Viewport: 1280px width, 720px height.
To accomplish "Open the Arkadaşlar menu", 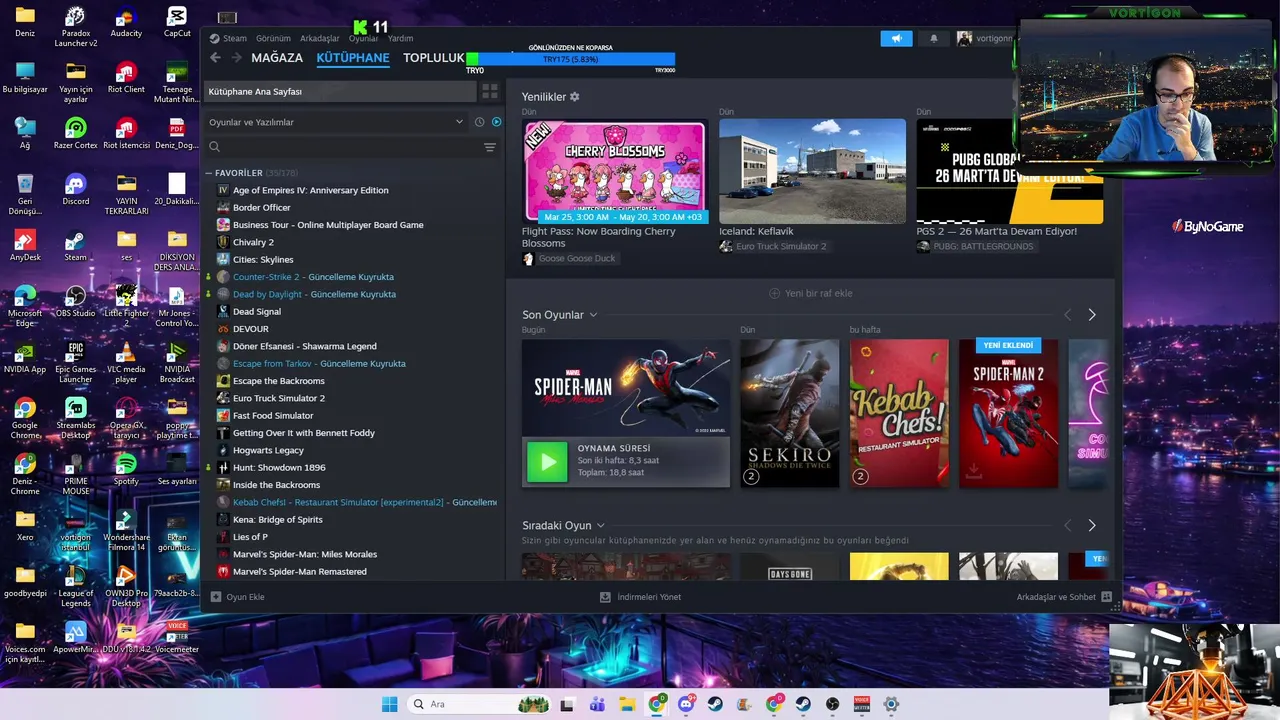I will point(320,38).
